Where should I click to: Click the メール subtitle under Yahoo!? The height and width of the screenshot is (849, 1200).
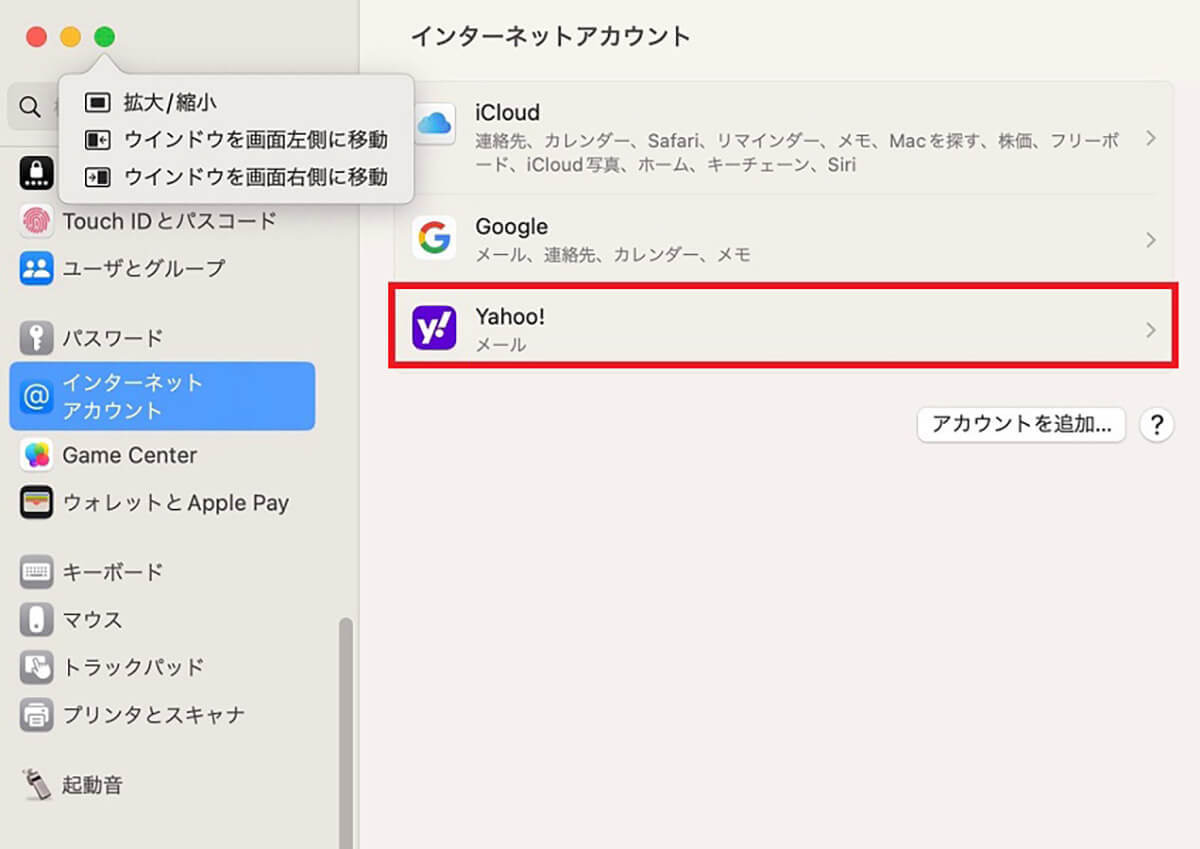pos(500,345)
